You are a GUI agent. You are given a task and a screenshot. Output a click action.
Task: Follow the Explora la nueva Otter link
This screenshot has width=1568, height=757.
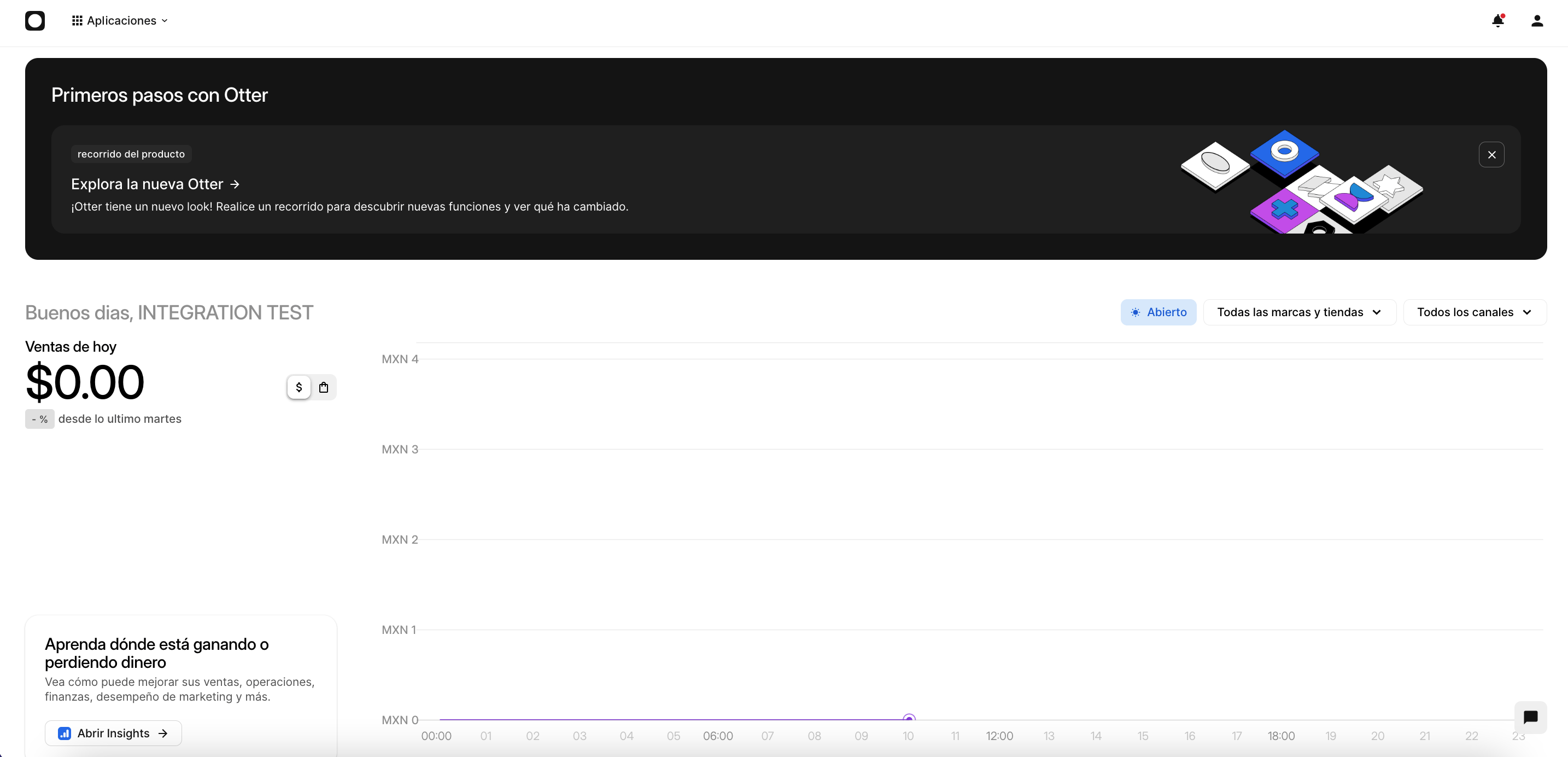146,183
